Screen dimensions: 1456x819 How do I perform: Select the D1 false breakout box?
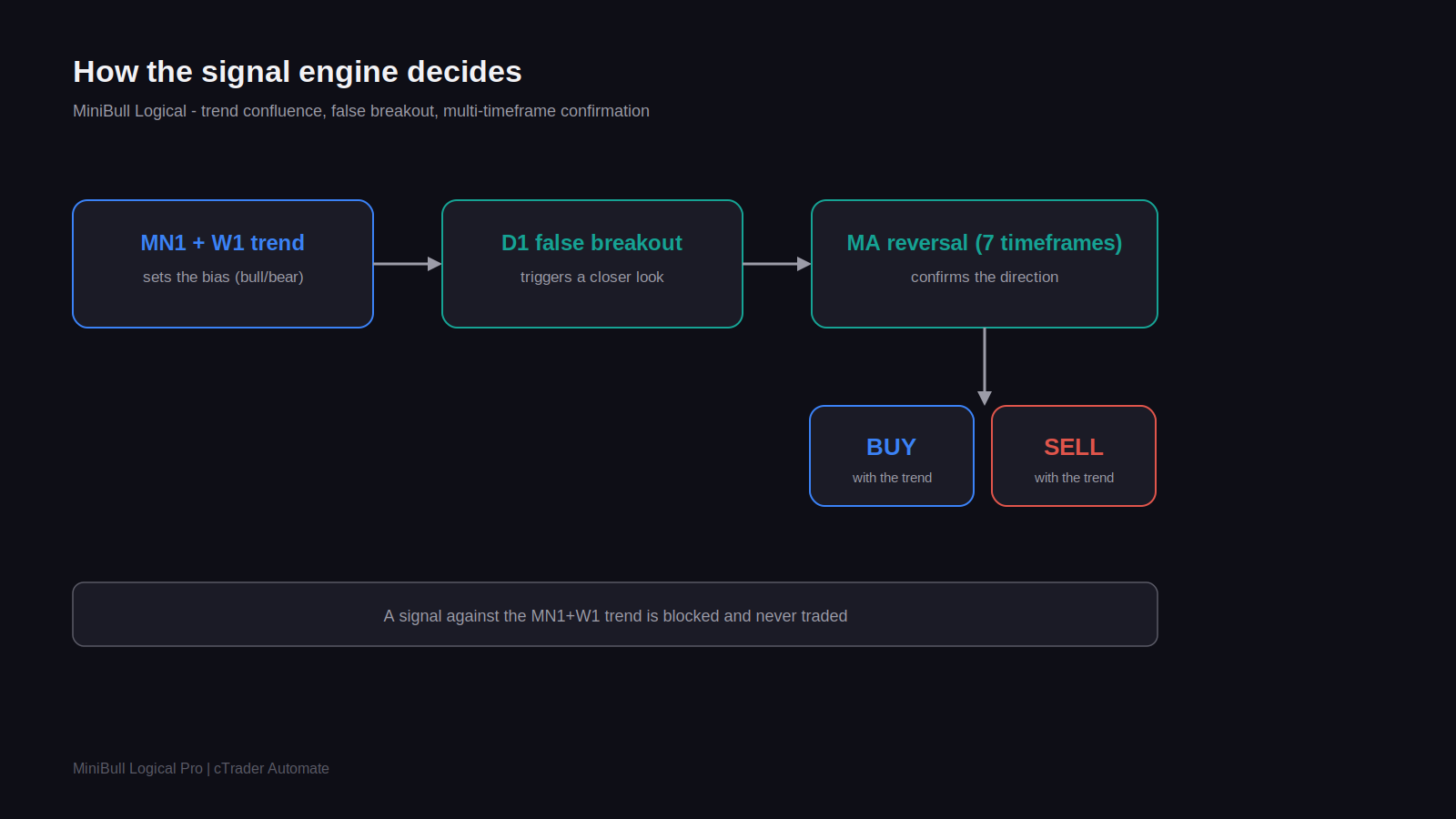[592, 264]
